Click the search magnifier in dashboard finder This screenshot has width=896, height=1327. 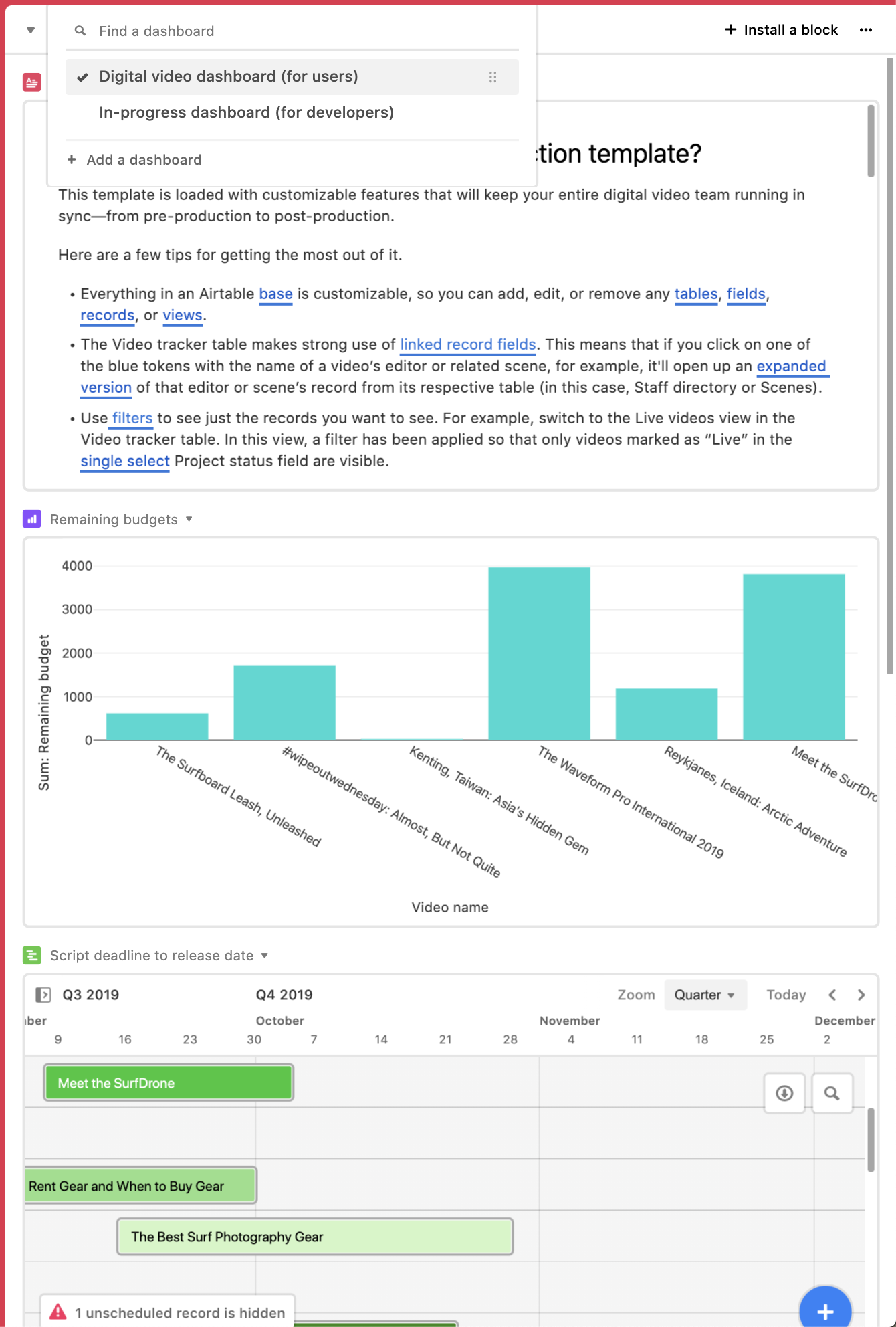[x=80, y=31]
